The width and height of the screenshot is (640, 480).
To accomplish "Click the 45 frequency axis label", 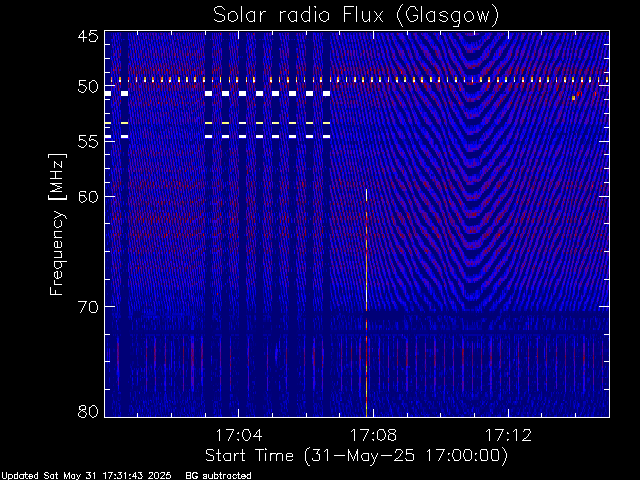I will click(88, 36).
